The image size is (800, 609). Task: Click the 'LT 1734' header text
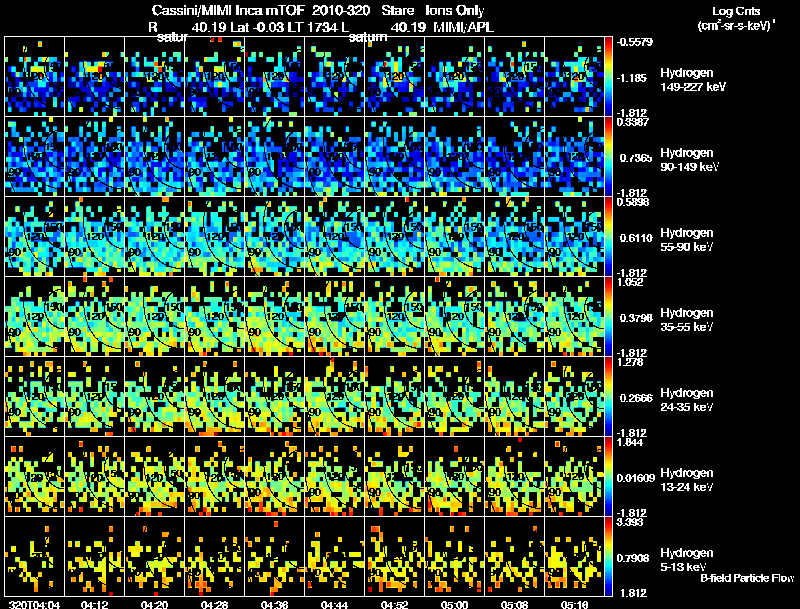click(314, 27)
